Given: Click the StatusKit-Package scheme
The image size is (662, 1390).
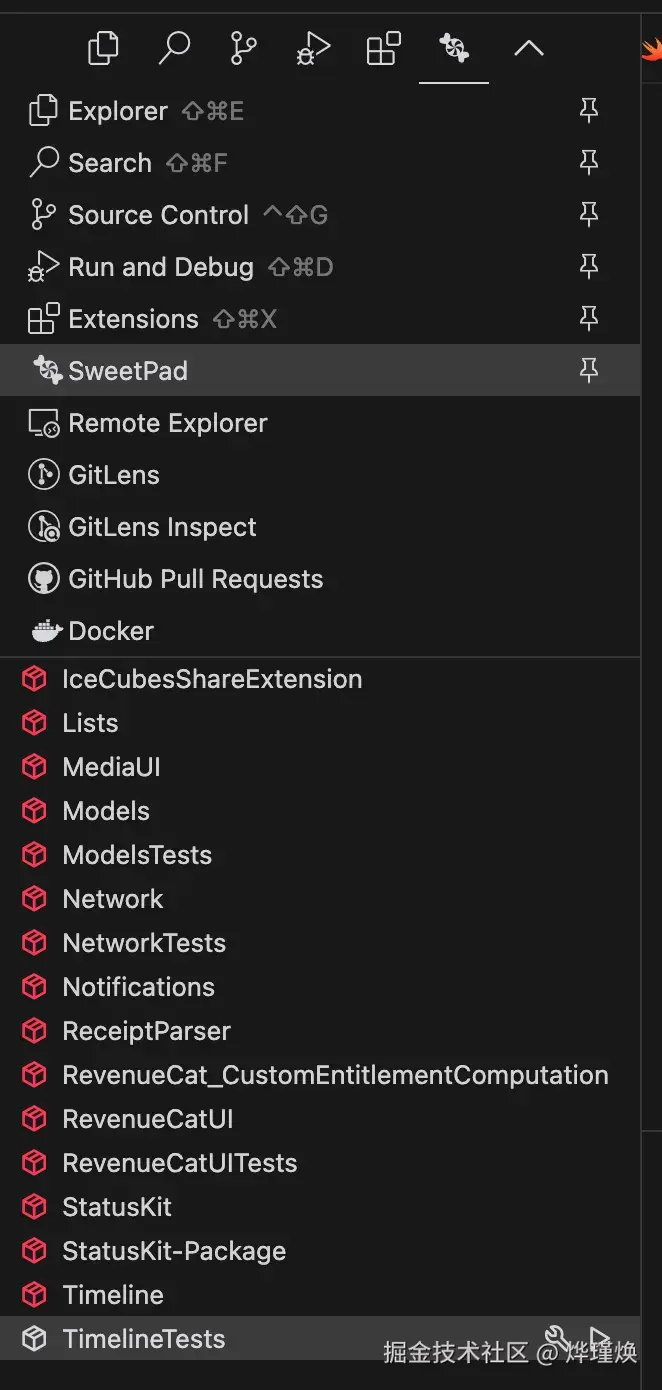Looking at the screenshot, I should coord(174,1251).
